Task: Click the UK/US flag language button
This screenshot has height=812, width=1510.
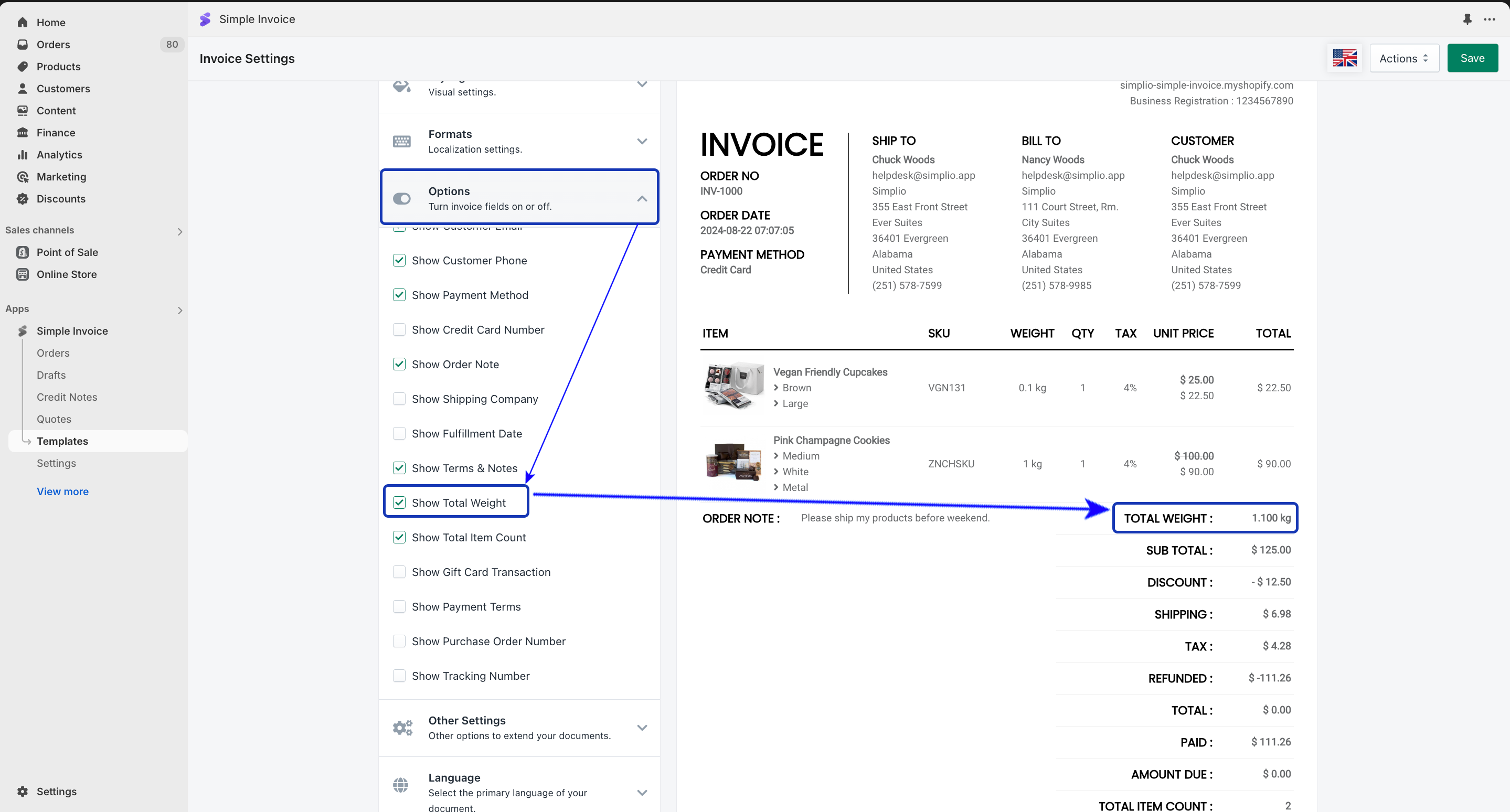Action: 1344,58
